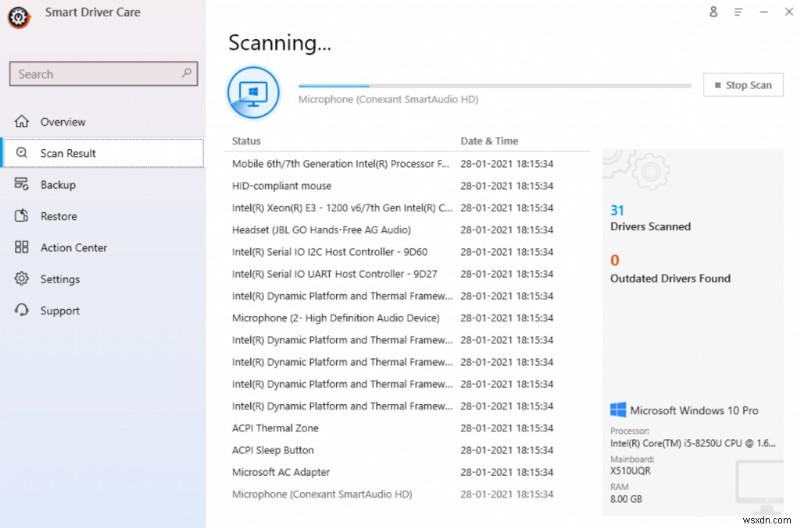Click the Status column header
800x528 pixels.
tap(246, 141)
